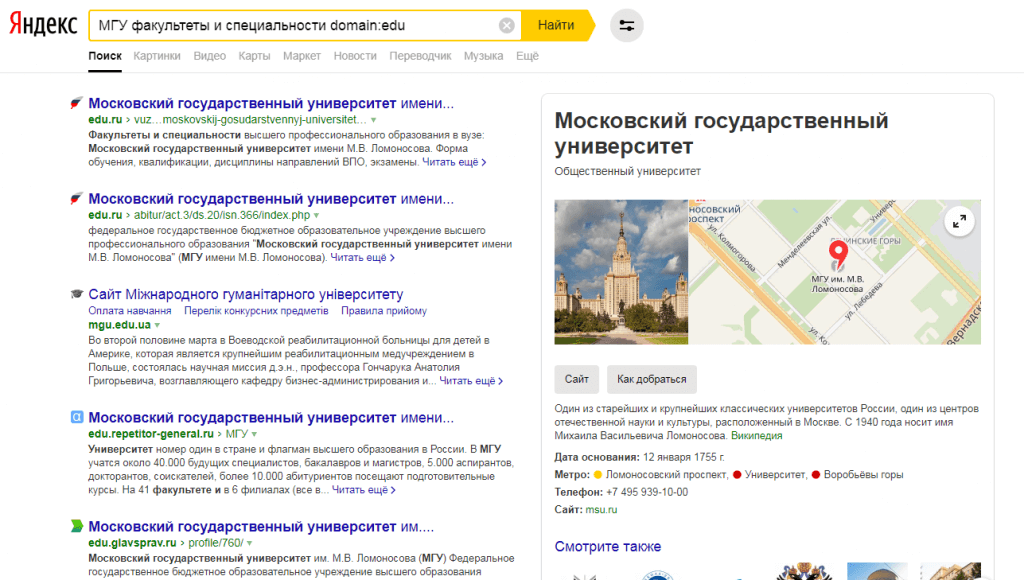This screenshot has width=1024, height=580.
Task: Open dropdown arrow next to mgu.edu.ua
Action: pyautogui.click(x=157, y=325)
